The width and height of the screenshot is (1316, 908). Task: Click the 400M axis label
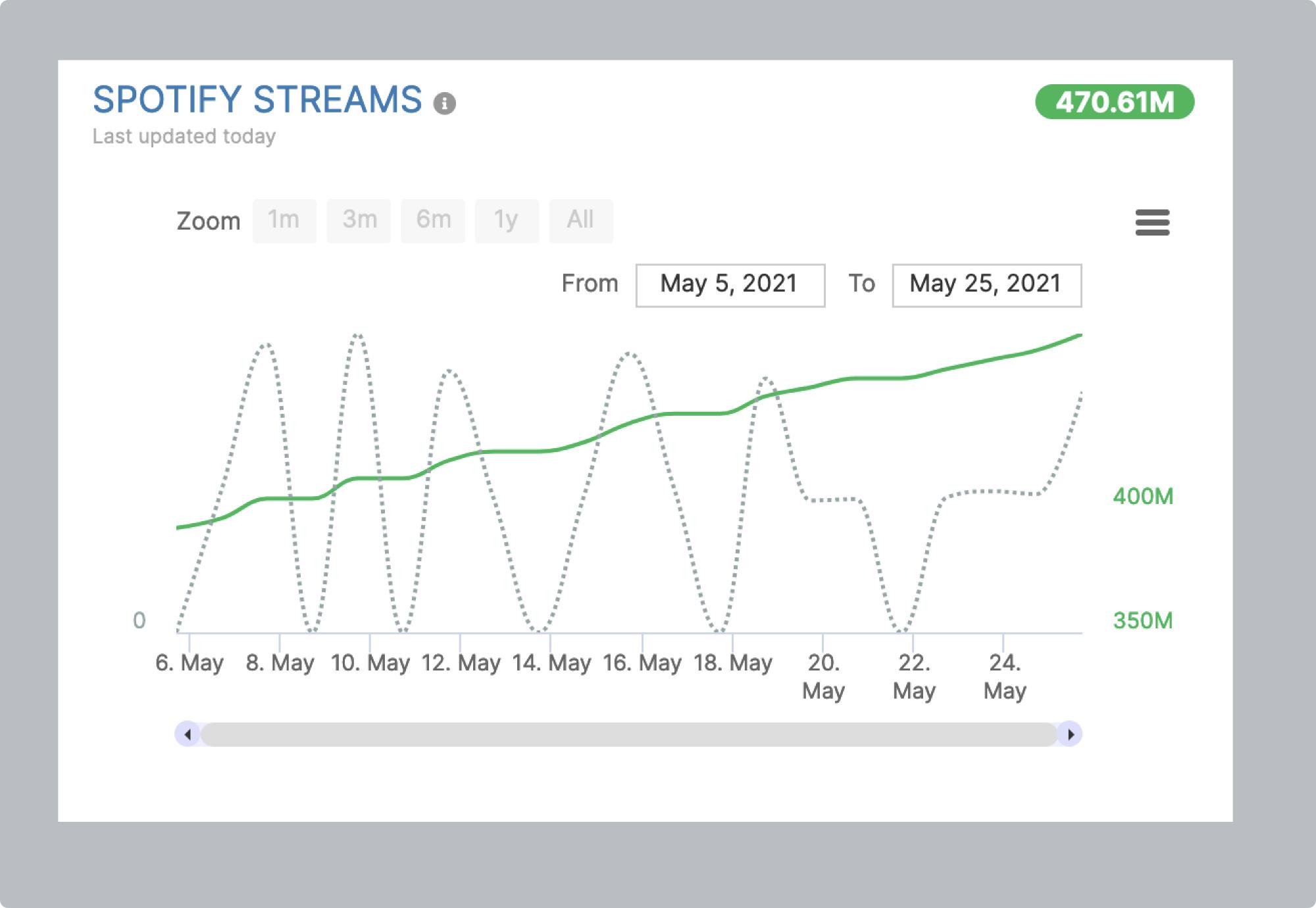point(1143,496)
